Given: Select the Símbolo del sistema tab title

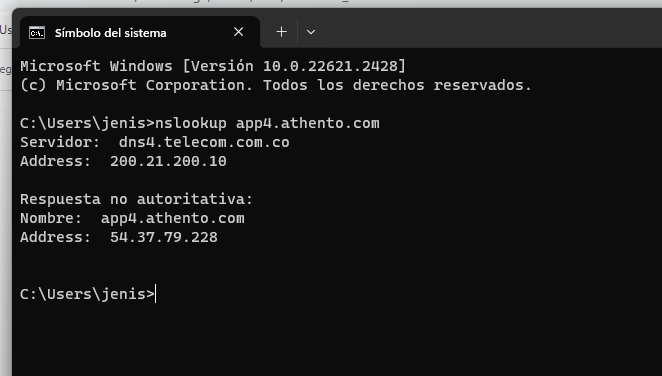Looking at the screenshot, I should [111, 33].
